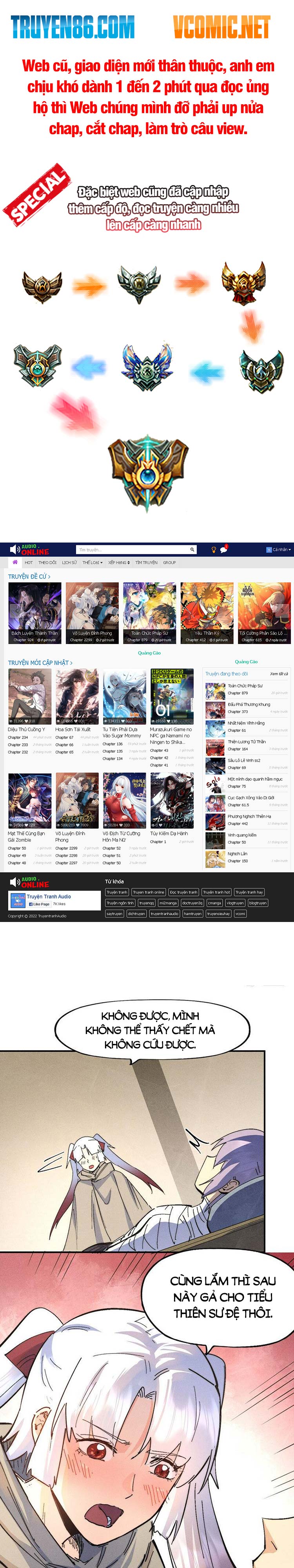The height and width of the screenshot is (1568, 294).
Task: Click the blogtruyen keyword tag
Action: pyautogui.click(x=258, y=903)
